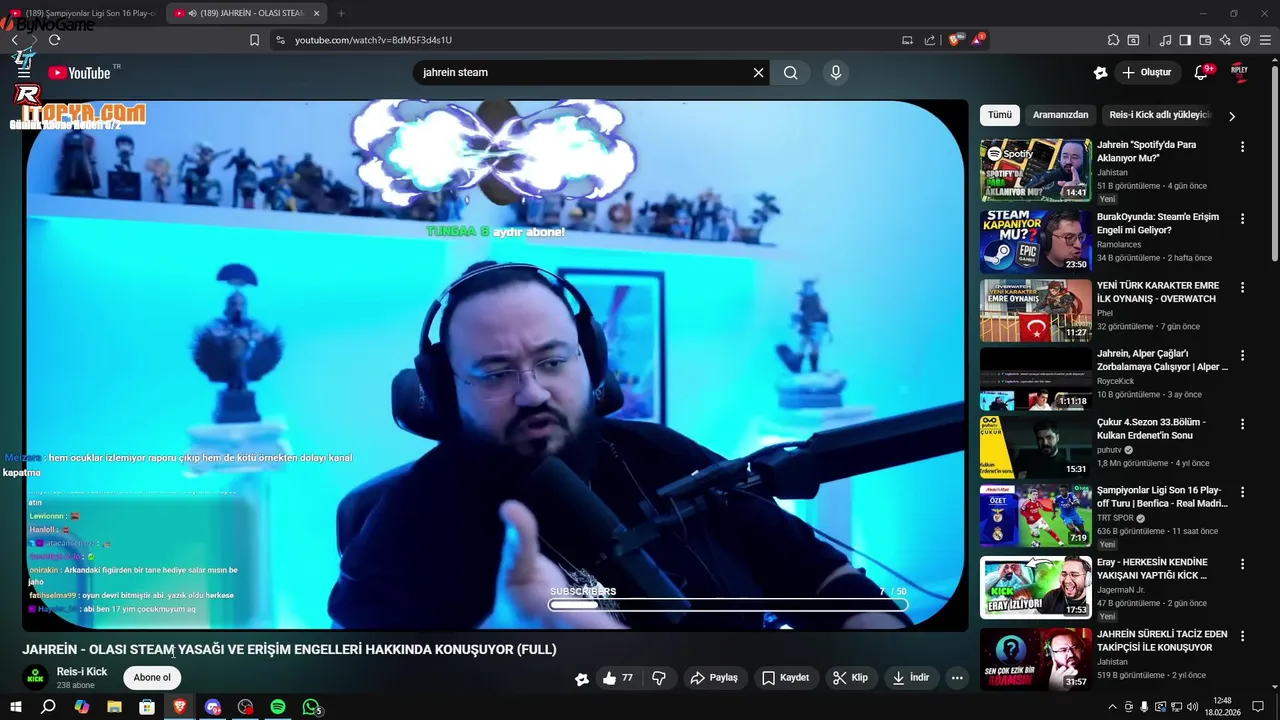Open more actions three-dot menu under video
Screen dimensions: 1280x720
(x=957, y=677)
